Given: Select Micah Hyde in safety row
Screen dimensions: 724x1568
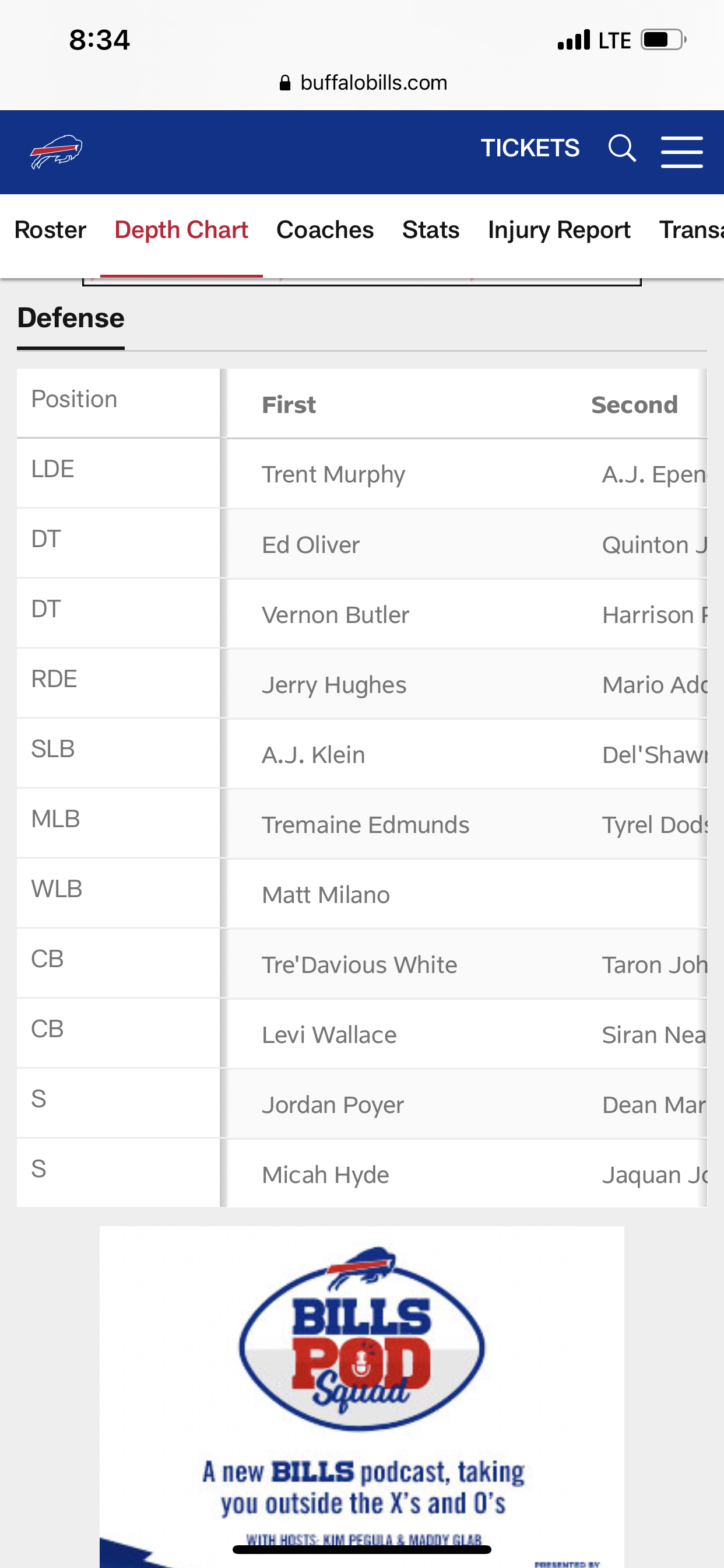Looking at the screenshot, I should tap(325, 1175).
